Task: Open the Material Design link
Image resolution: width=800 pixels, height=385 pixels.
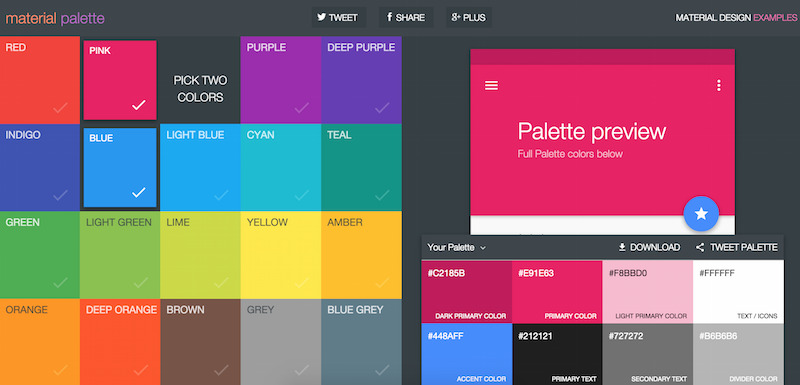Action: [713, 18]
